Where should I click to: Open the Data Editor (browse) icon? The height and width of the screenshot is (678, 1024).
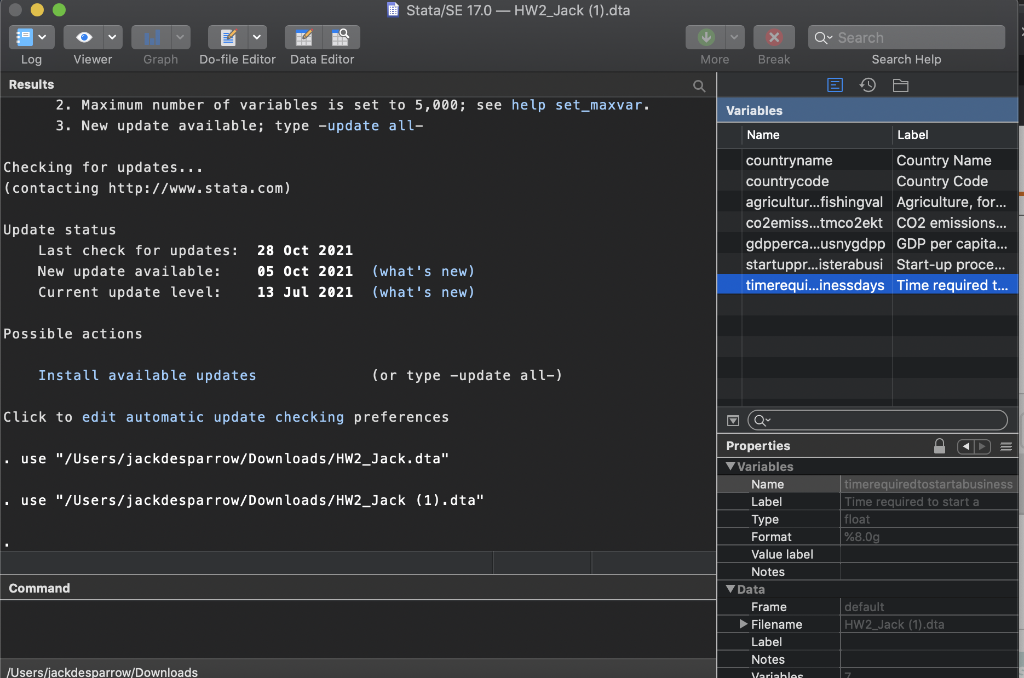point(340,37)
